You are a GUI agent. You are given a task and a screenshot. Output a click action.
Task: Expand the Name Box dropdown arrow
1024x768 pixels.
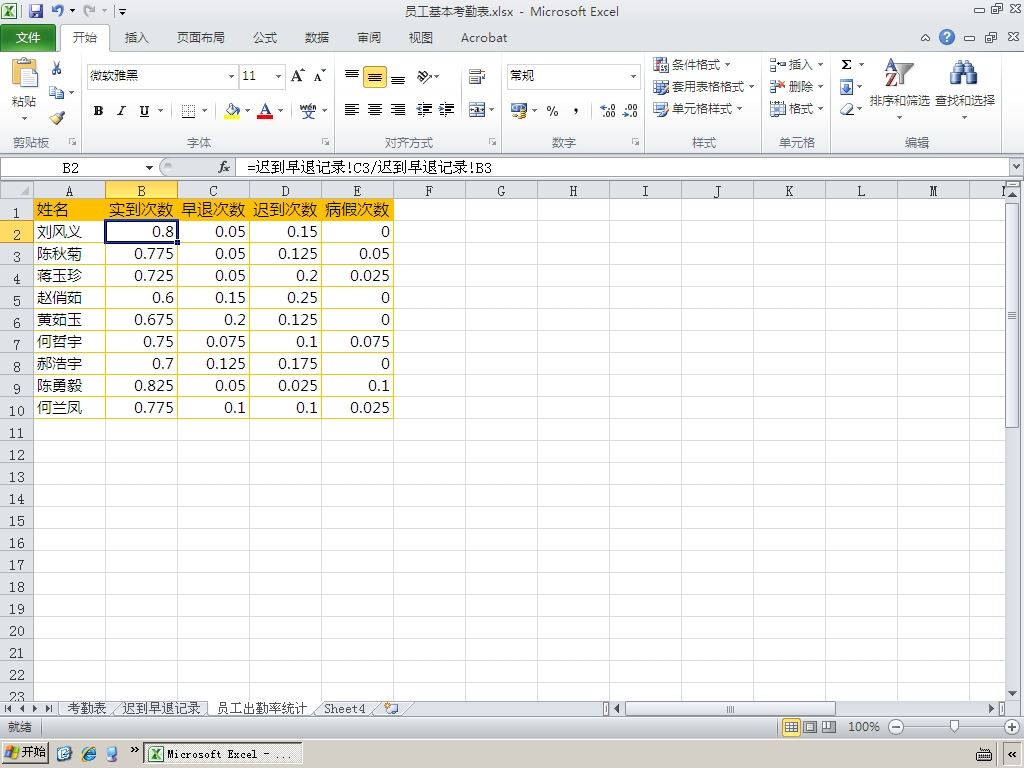tap(149, 168)
